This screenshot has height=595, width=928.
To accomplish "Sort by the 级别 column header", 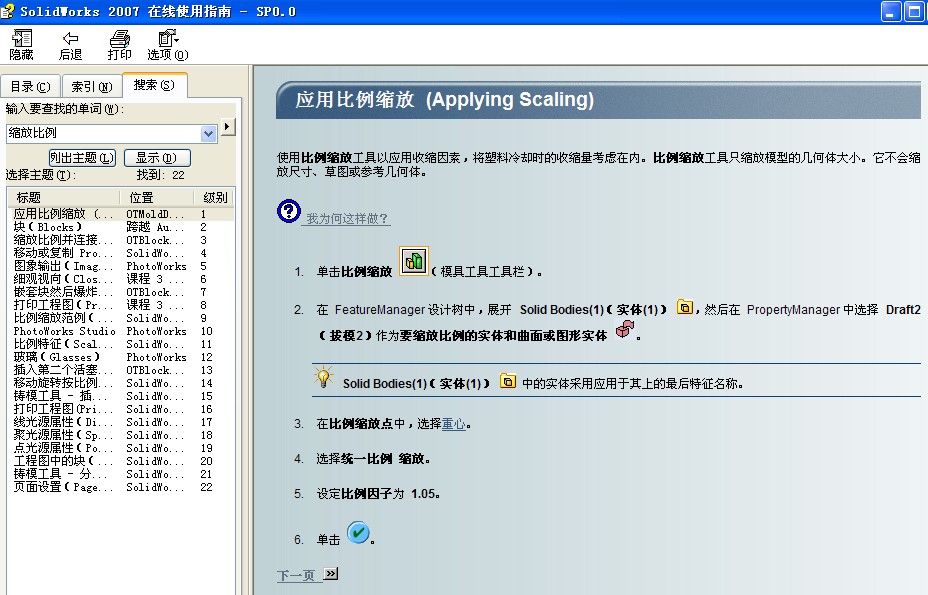I will coord(214,197).
